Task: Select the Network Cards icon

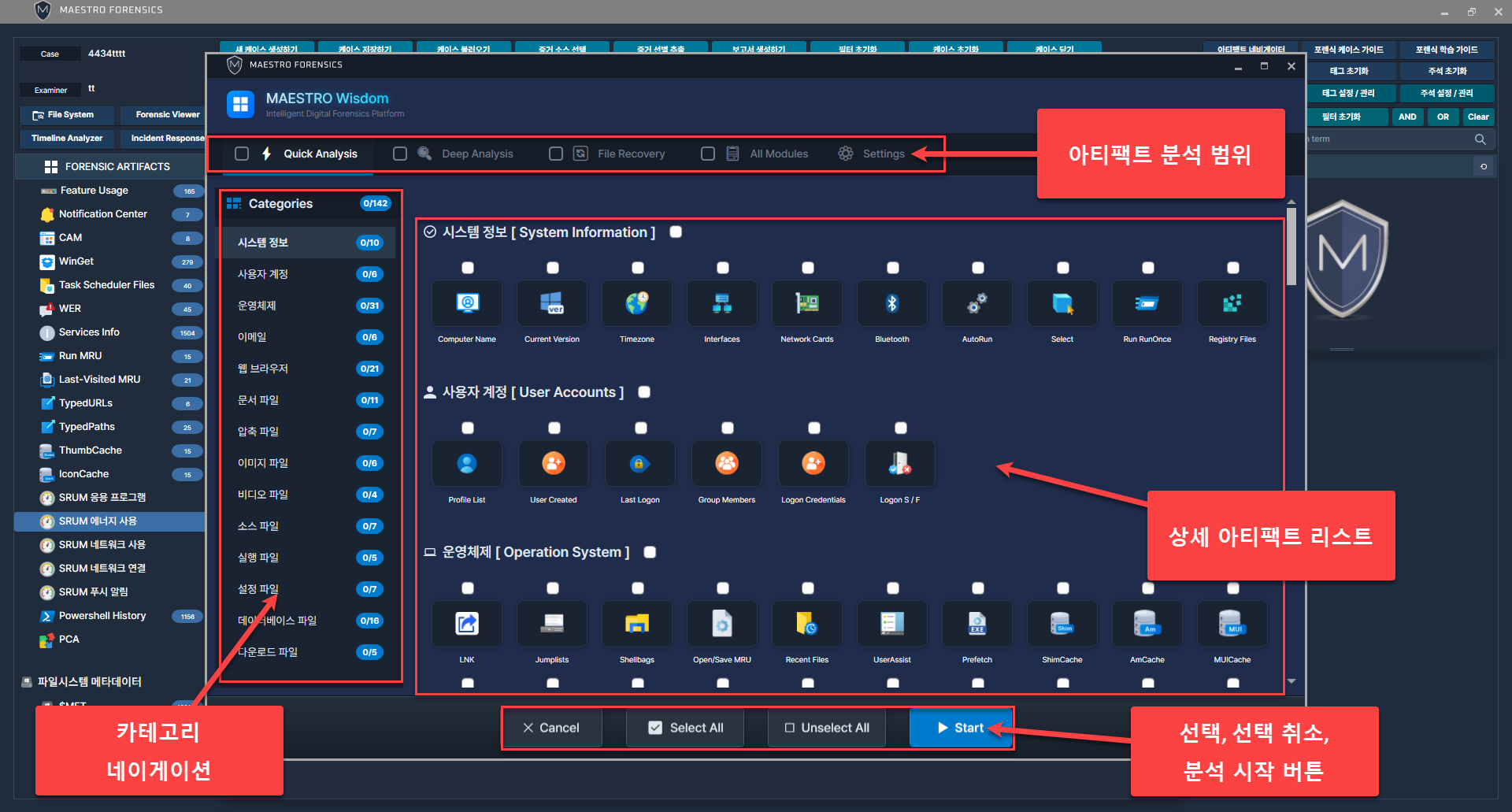Action: click(807, 303)
